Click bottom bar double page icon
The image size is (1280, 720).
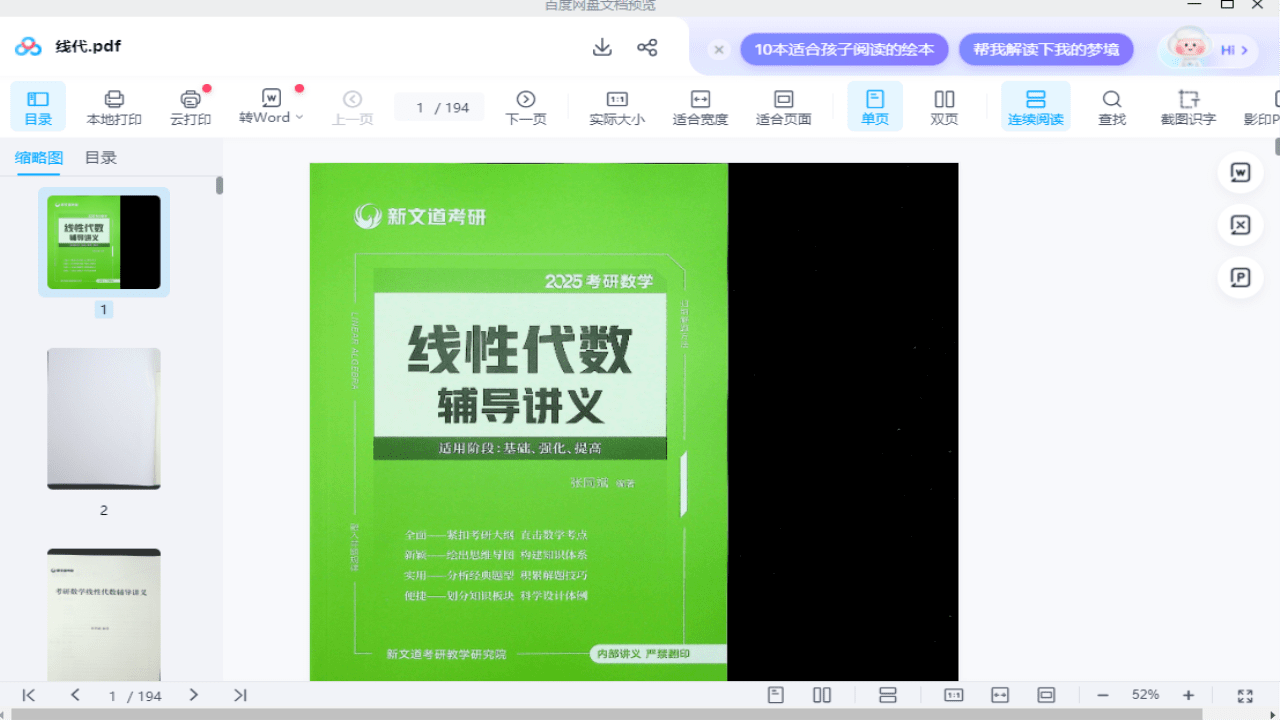822,695
